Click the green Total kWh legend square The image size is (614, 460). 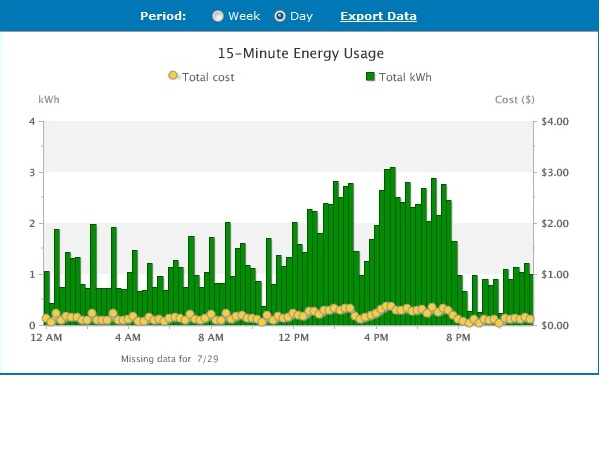(x=370, y=77)
